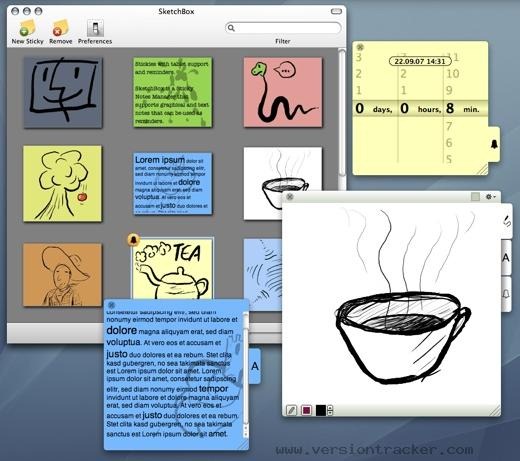Switch to the A text tab on cup sticky

coord(506,257)
